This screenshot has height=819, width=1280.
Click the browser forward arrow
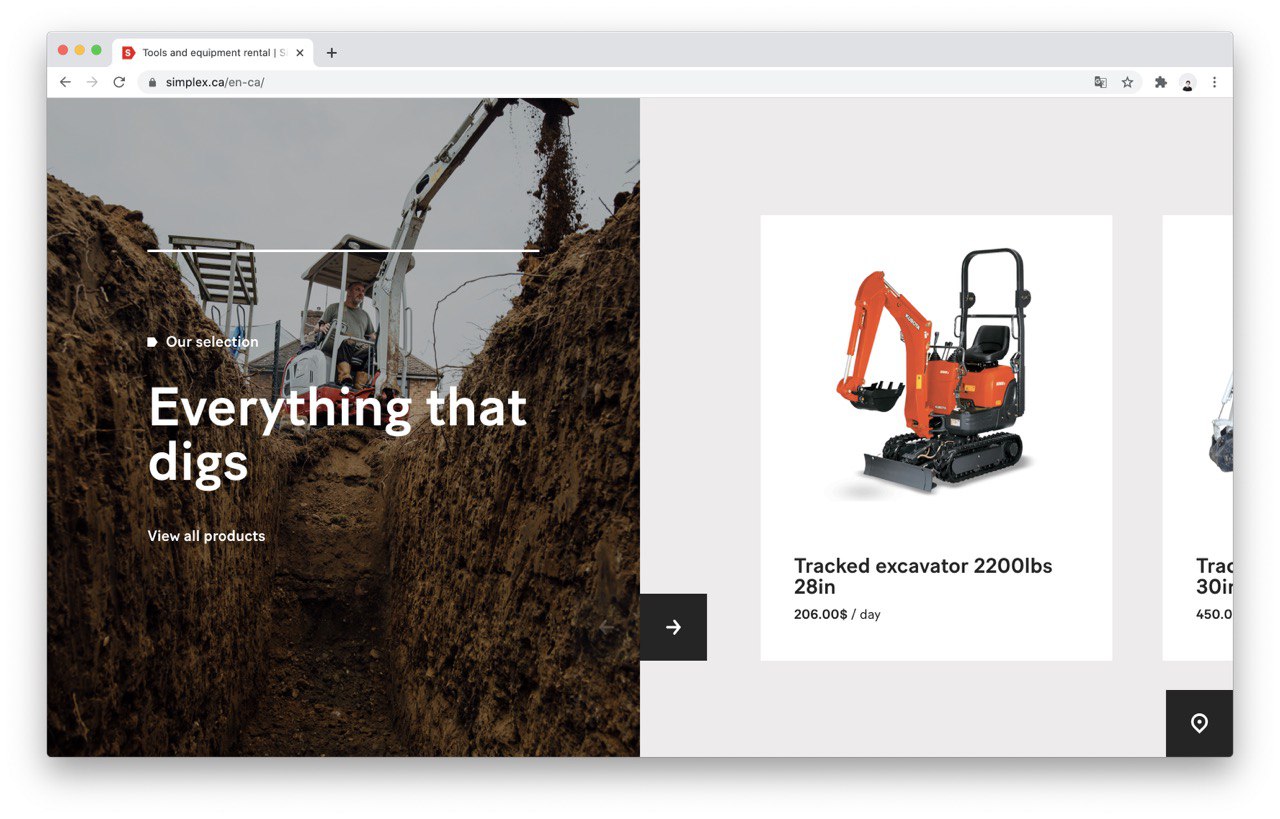point(92,82)
